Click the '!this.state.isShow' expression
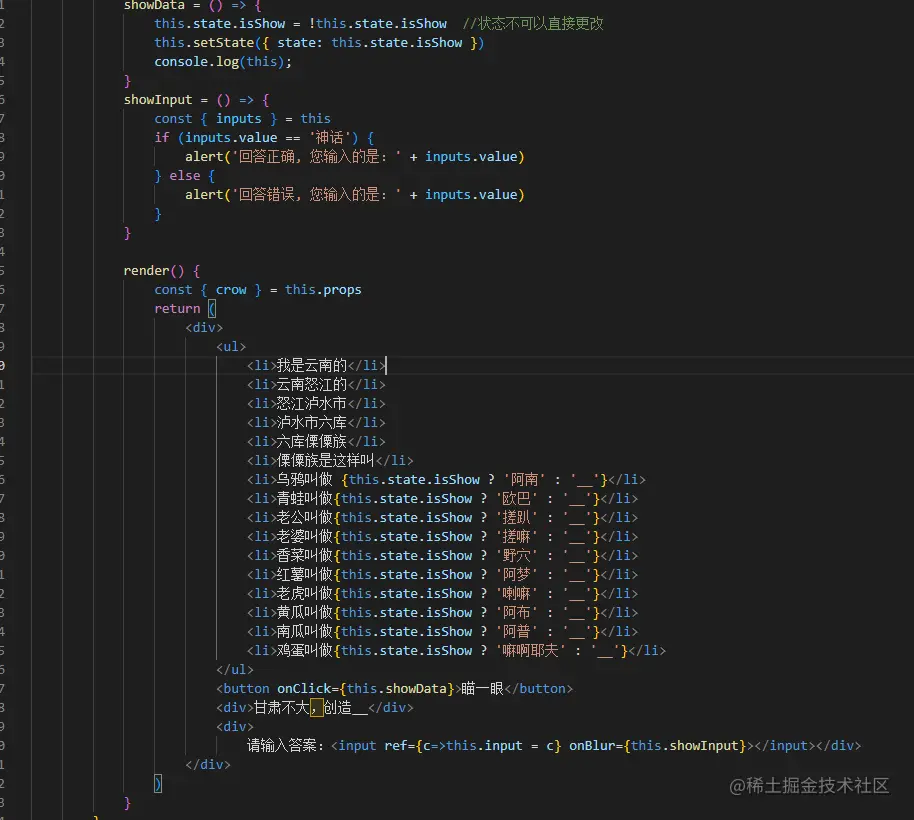Screen dimensions: 914x820 (378, 24)
